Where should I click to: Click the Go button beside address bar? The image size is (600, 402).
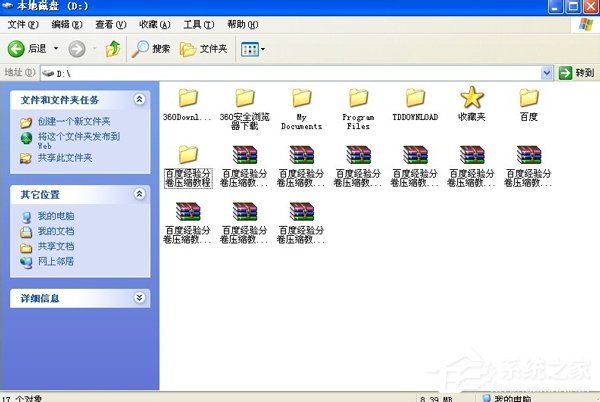click(577, 73)
